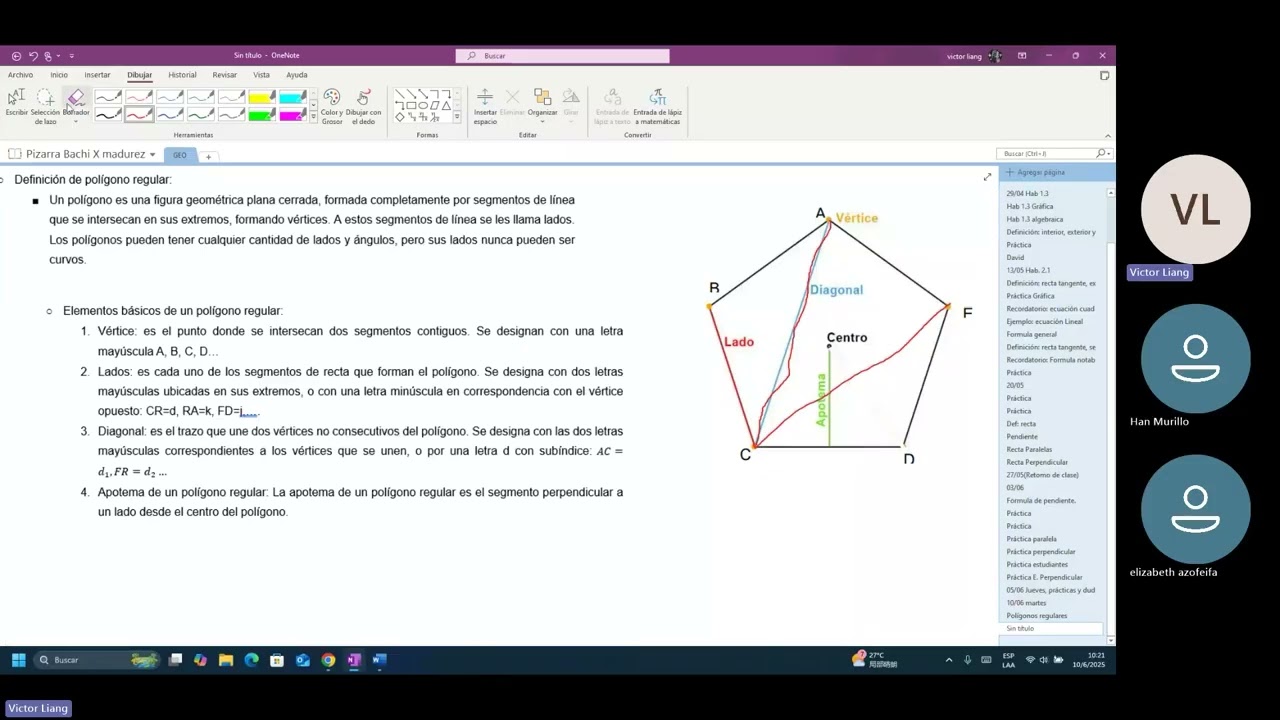Image resolution: width=1280 pixels, height=720 pixels.
Task: Open the Windows Start menu
Action: pyautogui.click(x=18, y=660)
